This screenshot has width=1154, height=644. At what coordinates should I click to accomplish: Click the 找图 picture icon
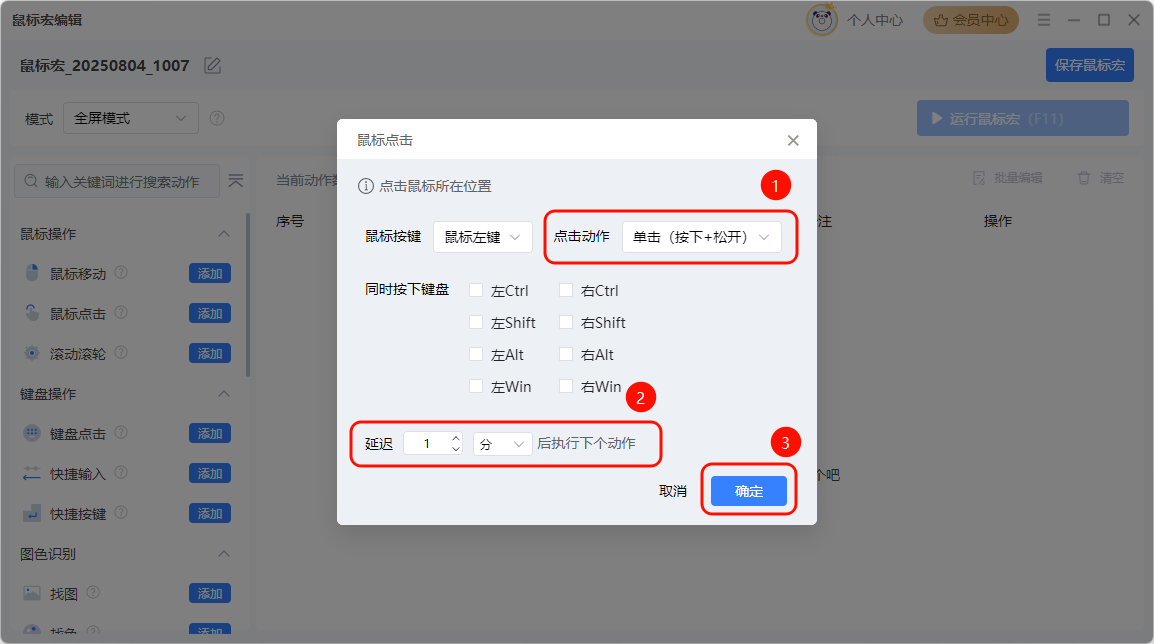click(x=32, y=593)
